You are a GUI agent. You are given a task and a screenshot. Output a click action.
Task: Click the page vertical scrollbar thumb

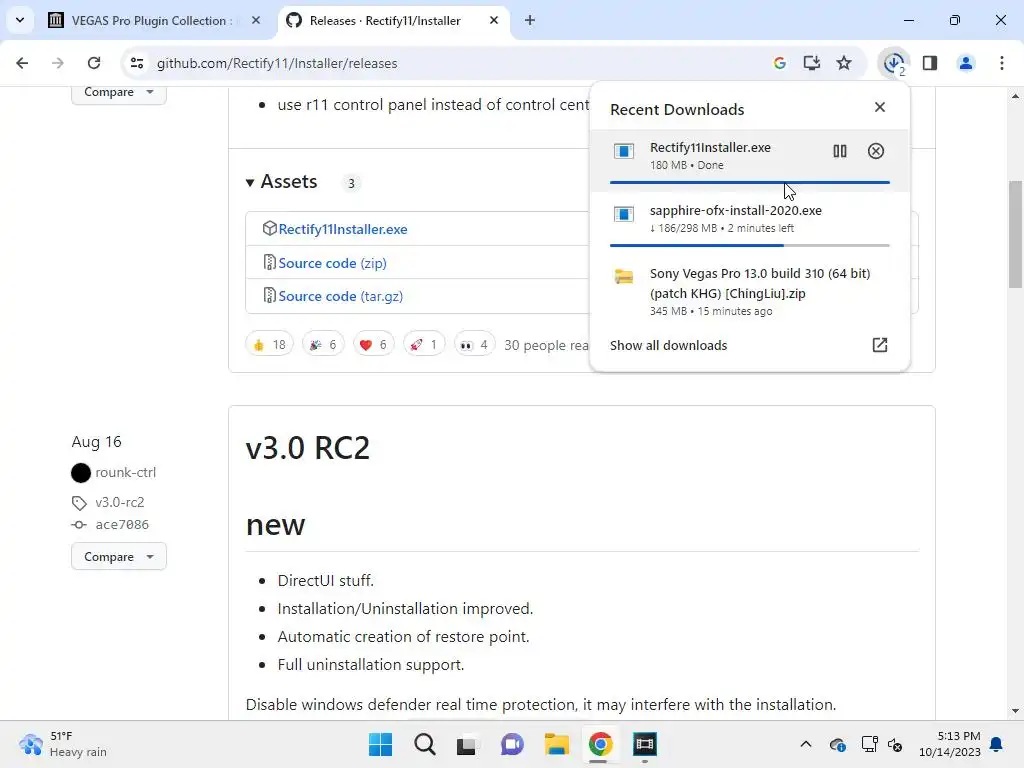click(1015, 234)
